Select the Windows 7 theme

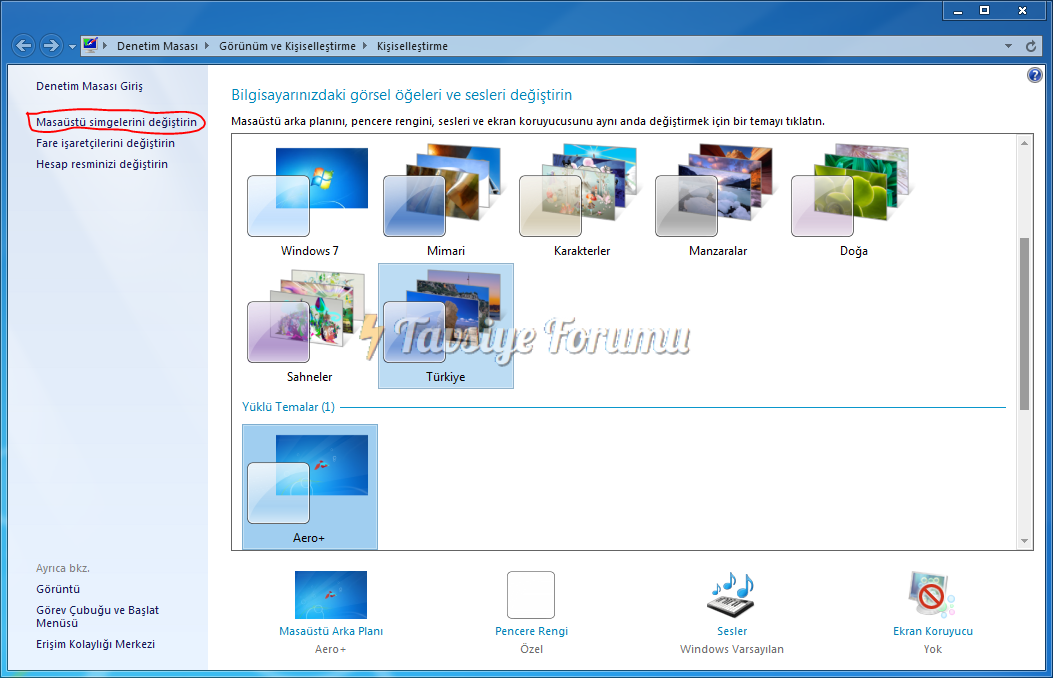[310, 200]
